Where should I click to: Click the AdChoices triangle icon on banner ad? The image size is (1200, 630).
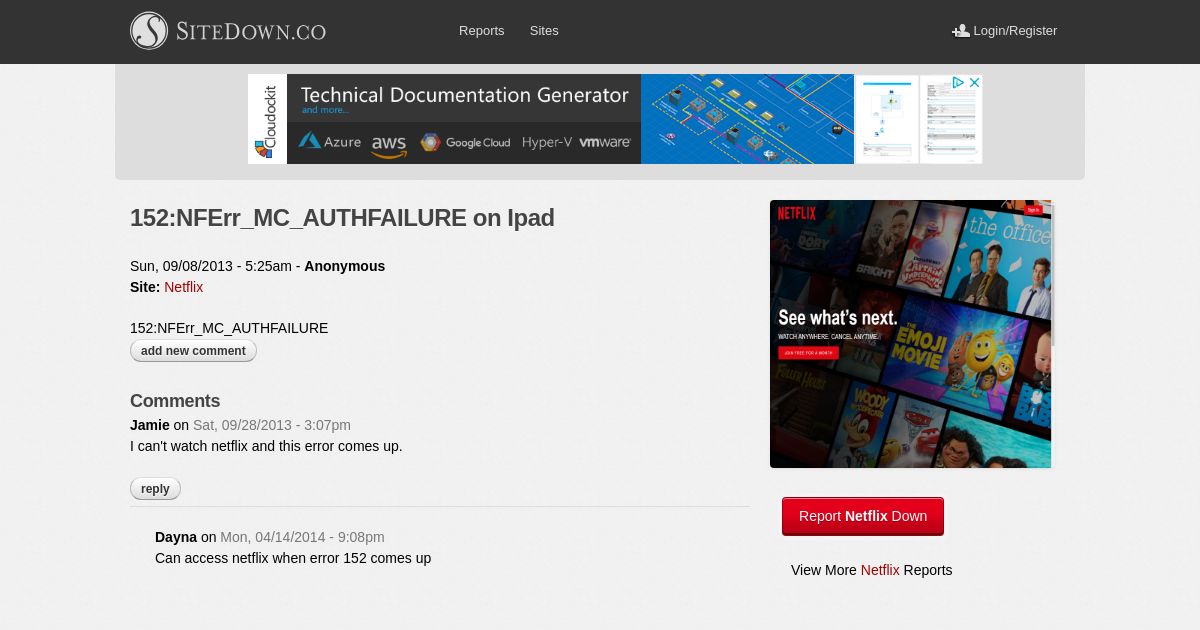pos(957,83)
